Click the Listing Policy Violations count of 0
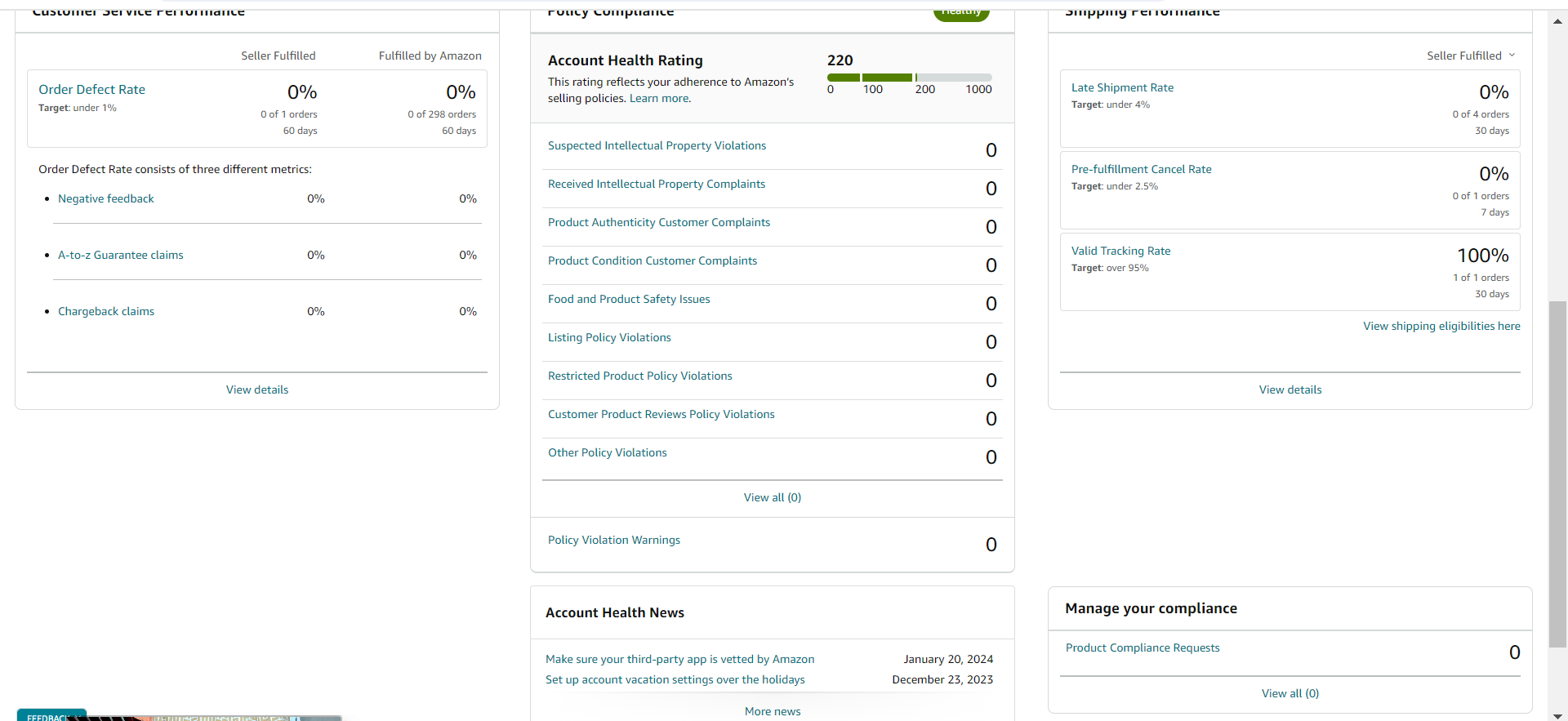Screen dimensions: 1568x721 [991, 342]
